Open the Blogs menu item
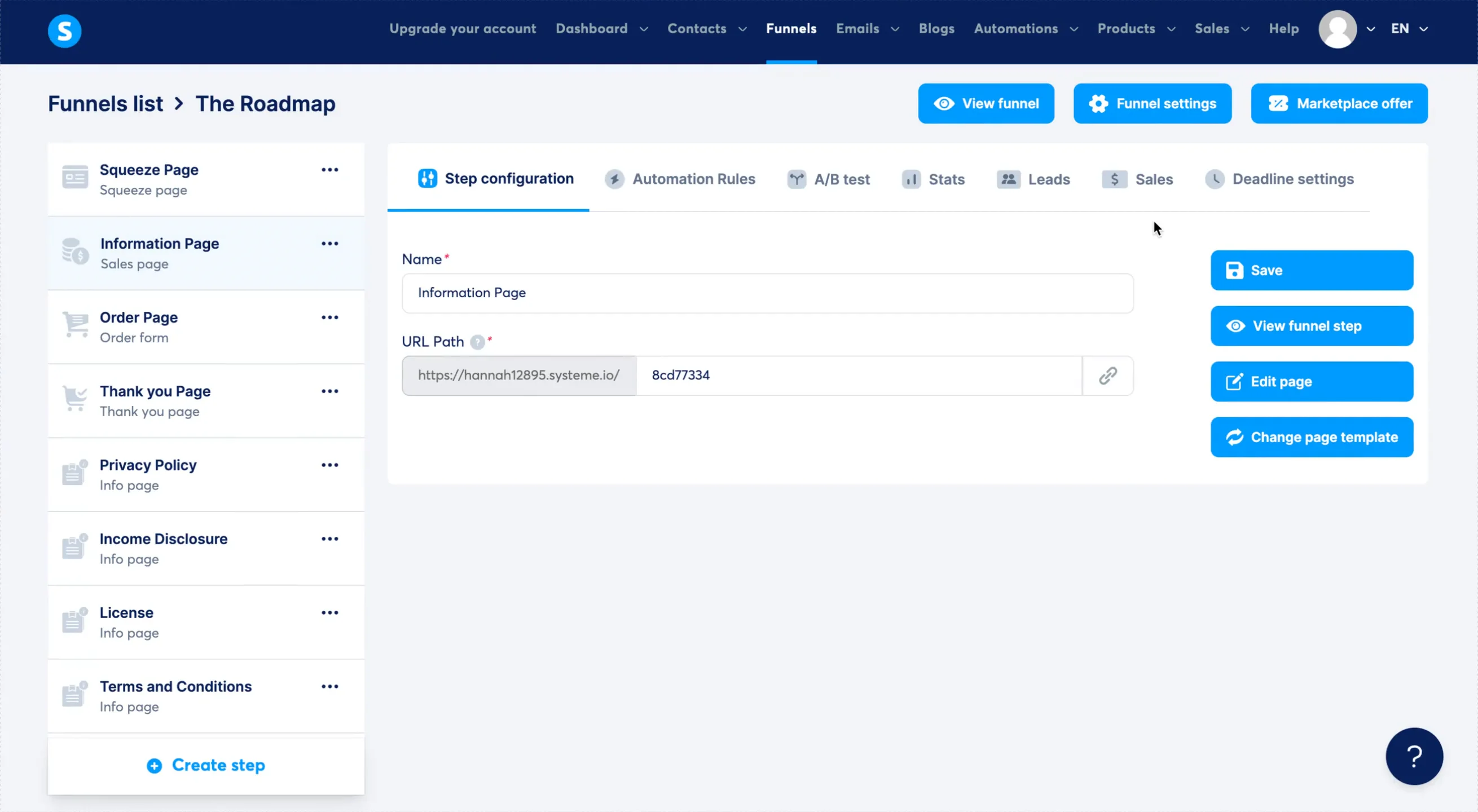The height and width of the screenshot is (812, 1478). [936, 29]
